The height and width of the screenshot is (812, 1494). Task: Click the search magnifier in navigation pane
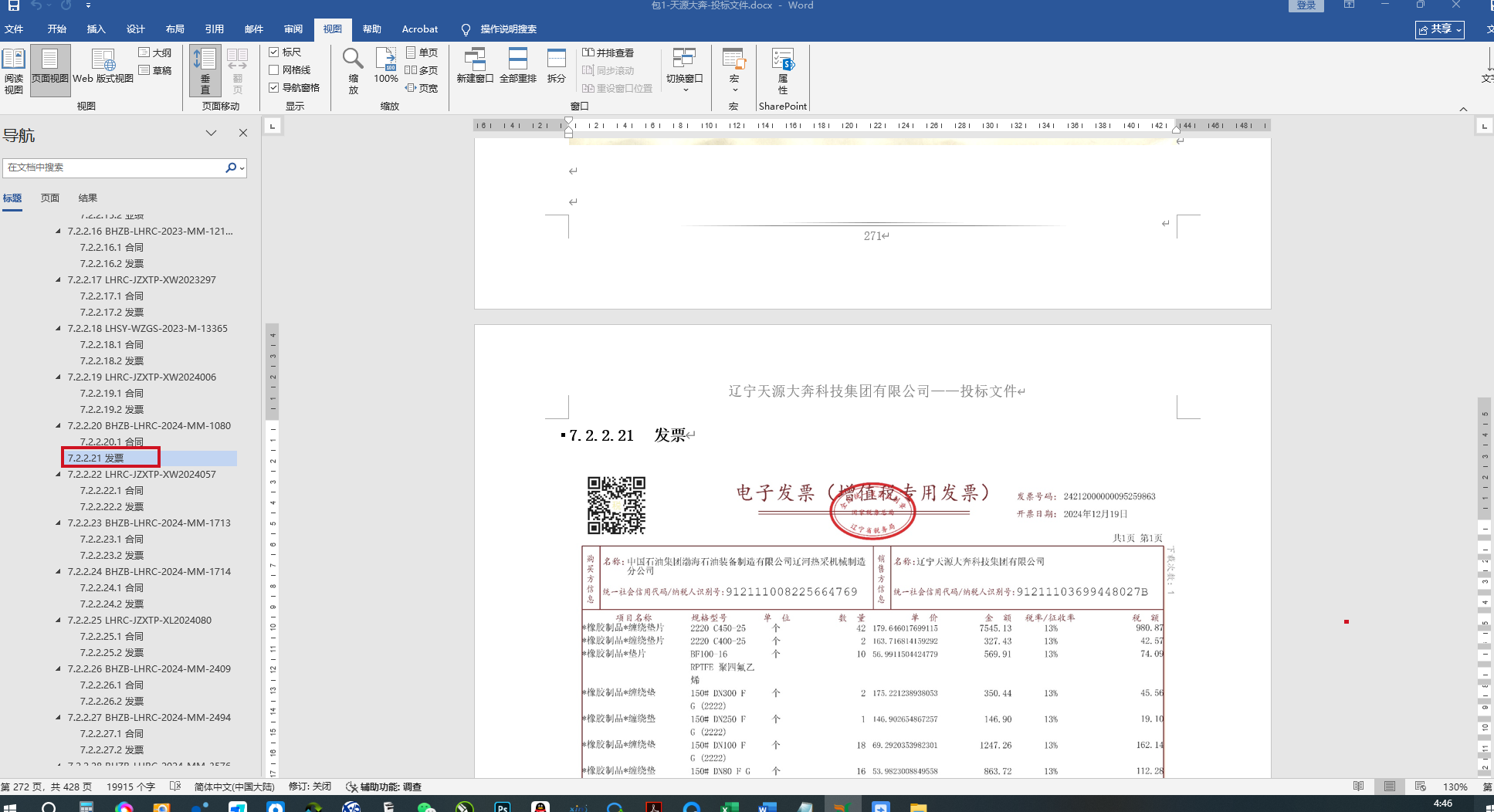pyautogui.click(x=231, y=167)
